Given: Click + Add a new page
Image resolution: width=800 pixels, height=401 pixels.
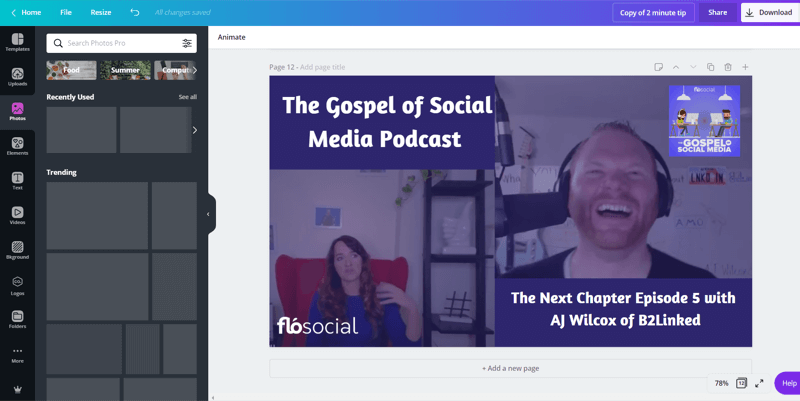Looking at the screenshot, I should coord(510,368).
